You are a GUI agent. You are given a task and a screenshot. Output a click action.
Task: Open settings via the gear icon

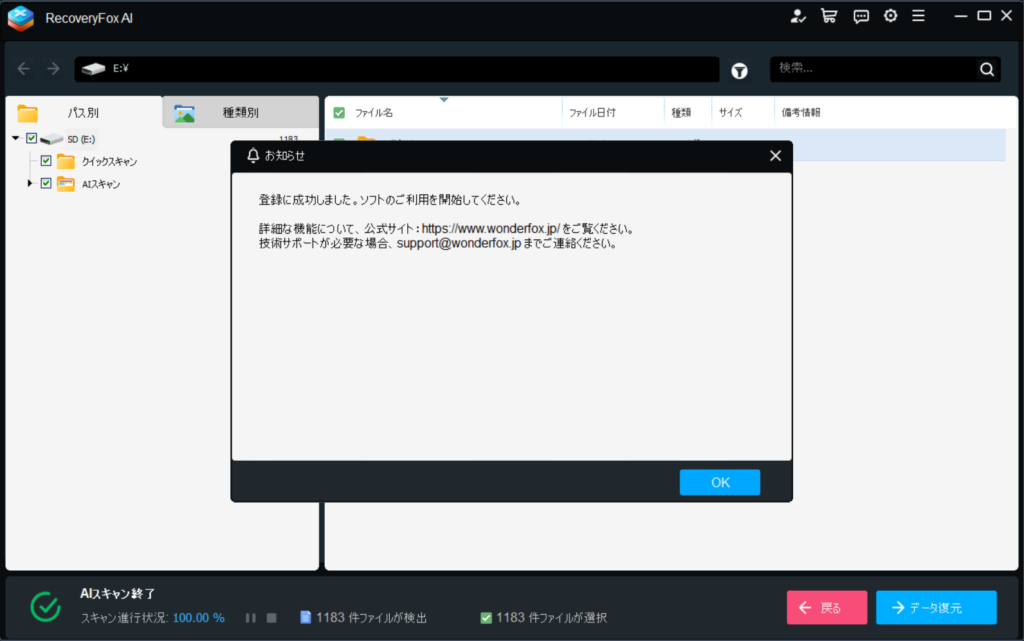(890, 16)
